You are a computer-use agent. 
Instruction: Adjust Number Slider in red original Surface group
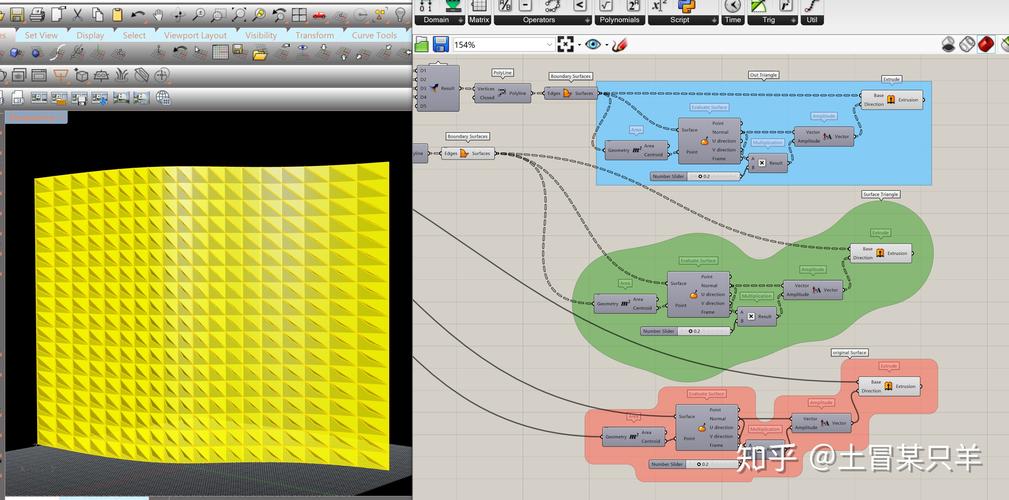694,464
